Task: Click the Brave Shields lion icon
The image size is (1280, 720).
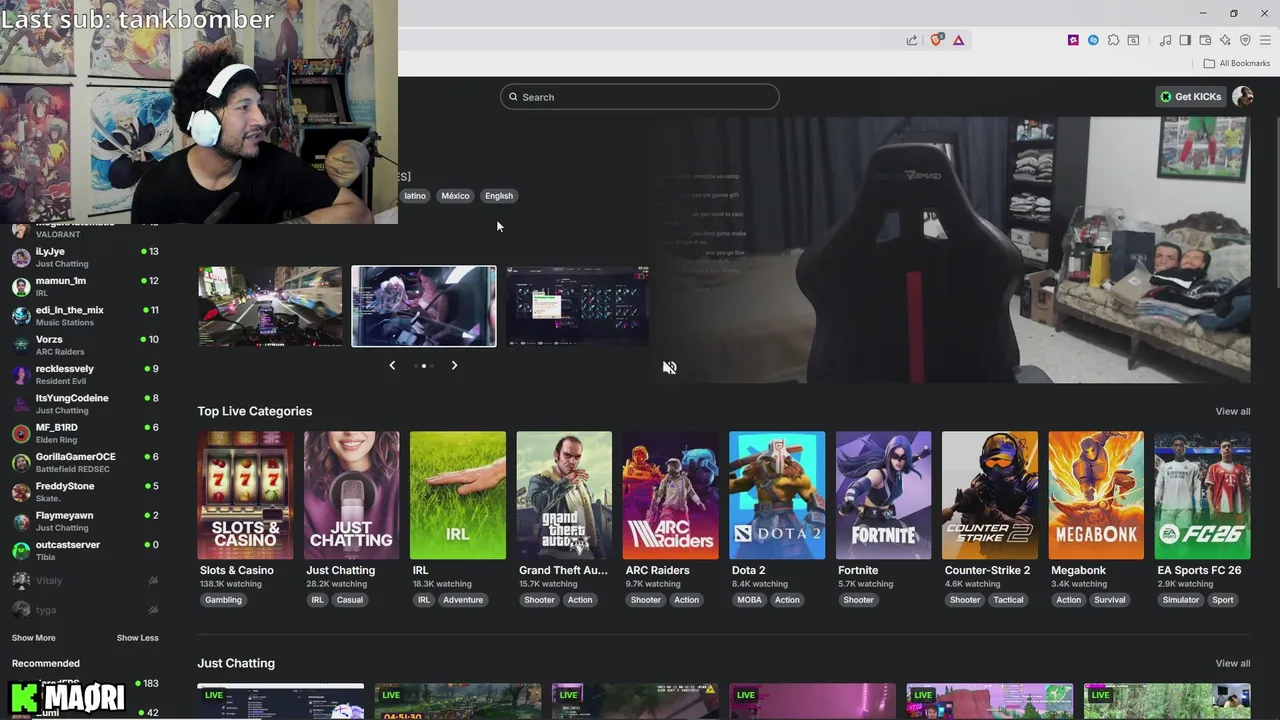Action: point(937,40)
